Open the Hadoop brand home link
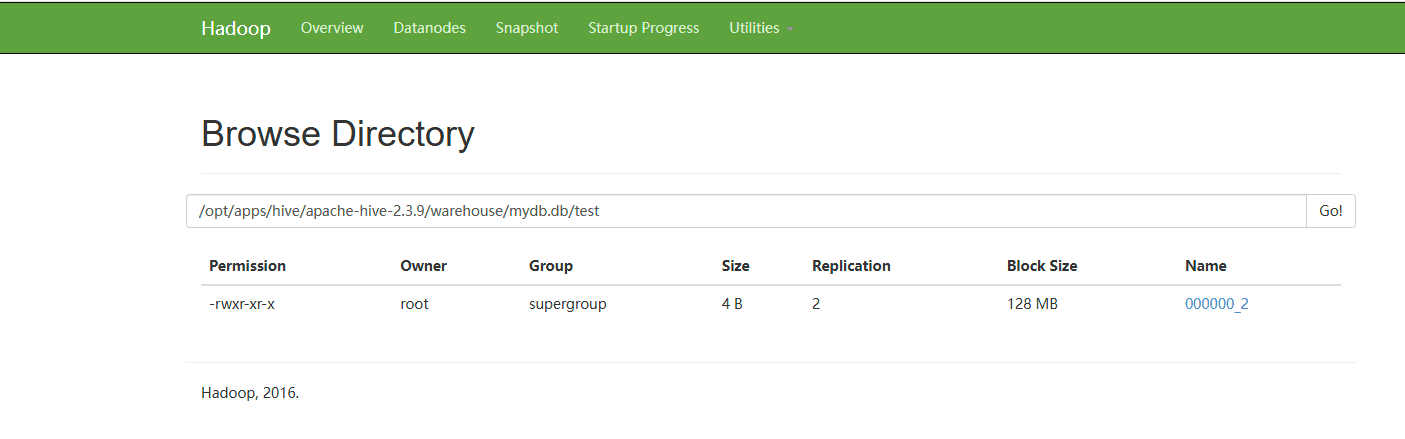This screenshot has height=439, width=1405. click(235, 28)
